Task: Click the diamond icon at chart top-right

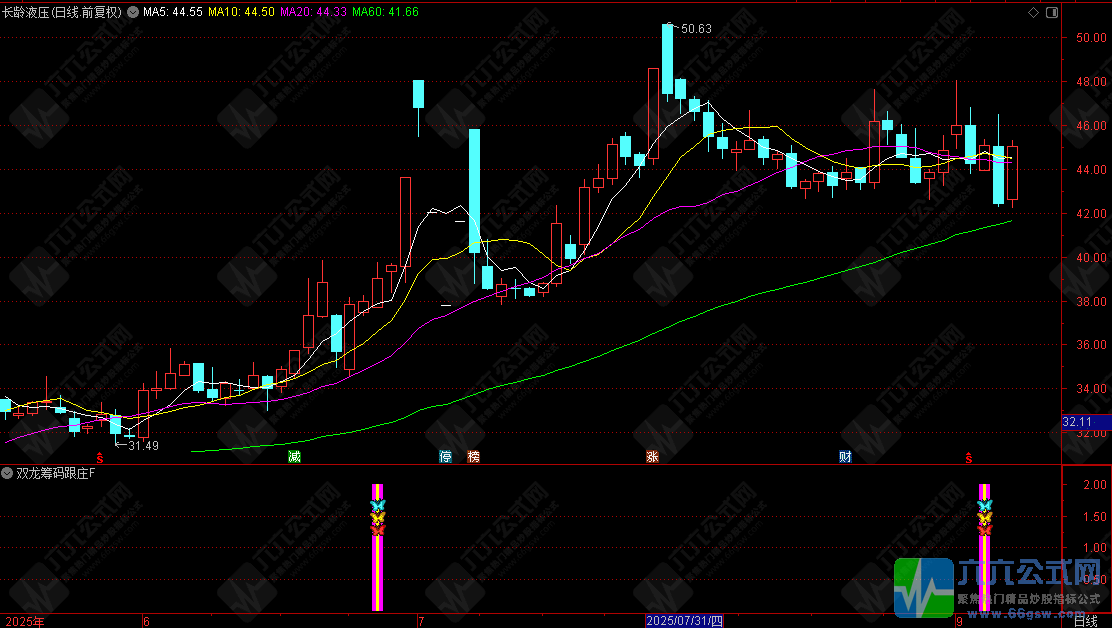Action: pos(1033,12)
